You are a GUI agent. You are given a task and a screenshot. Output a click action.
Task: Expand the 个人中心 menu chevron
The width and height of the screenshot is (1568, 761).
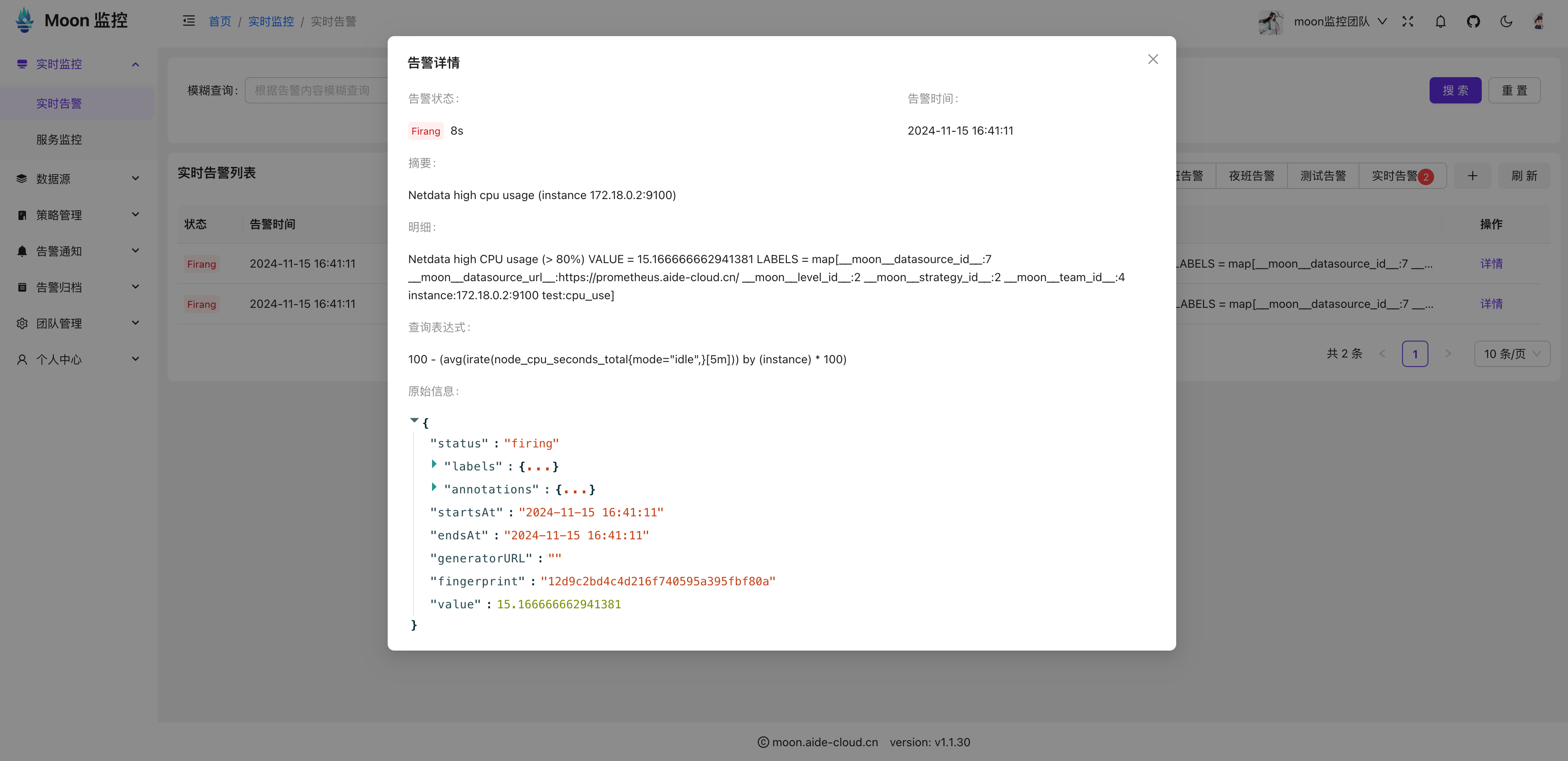(x=136, y=359)
